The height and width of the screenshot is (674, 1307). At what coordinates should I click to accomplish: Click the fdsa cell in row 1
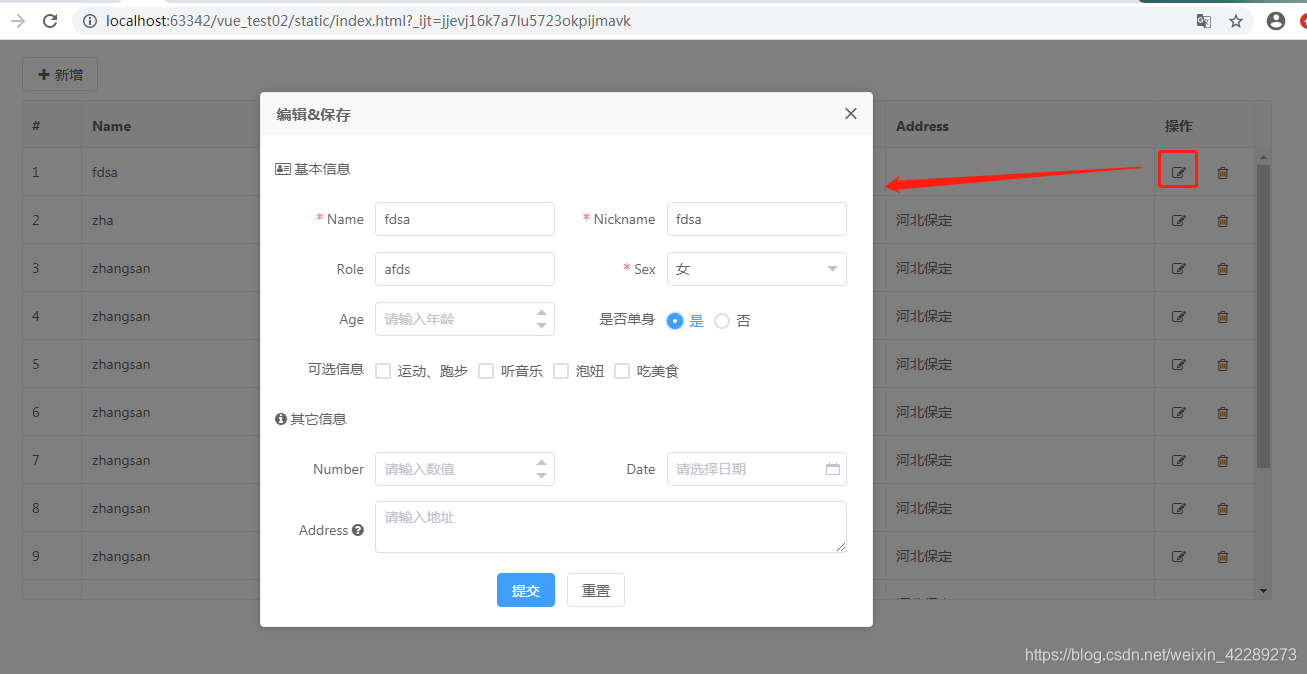point(105,172)
